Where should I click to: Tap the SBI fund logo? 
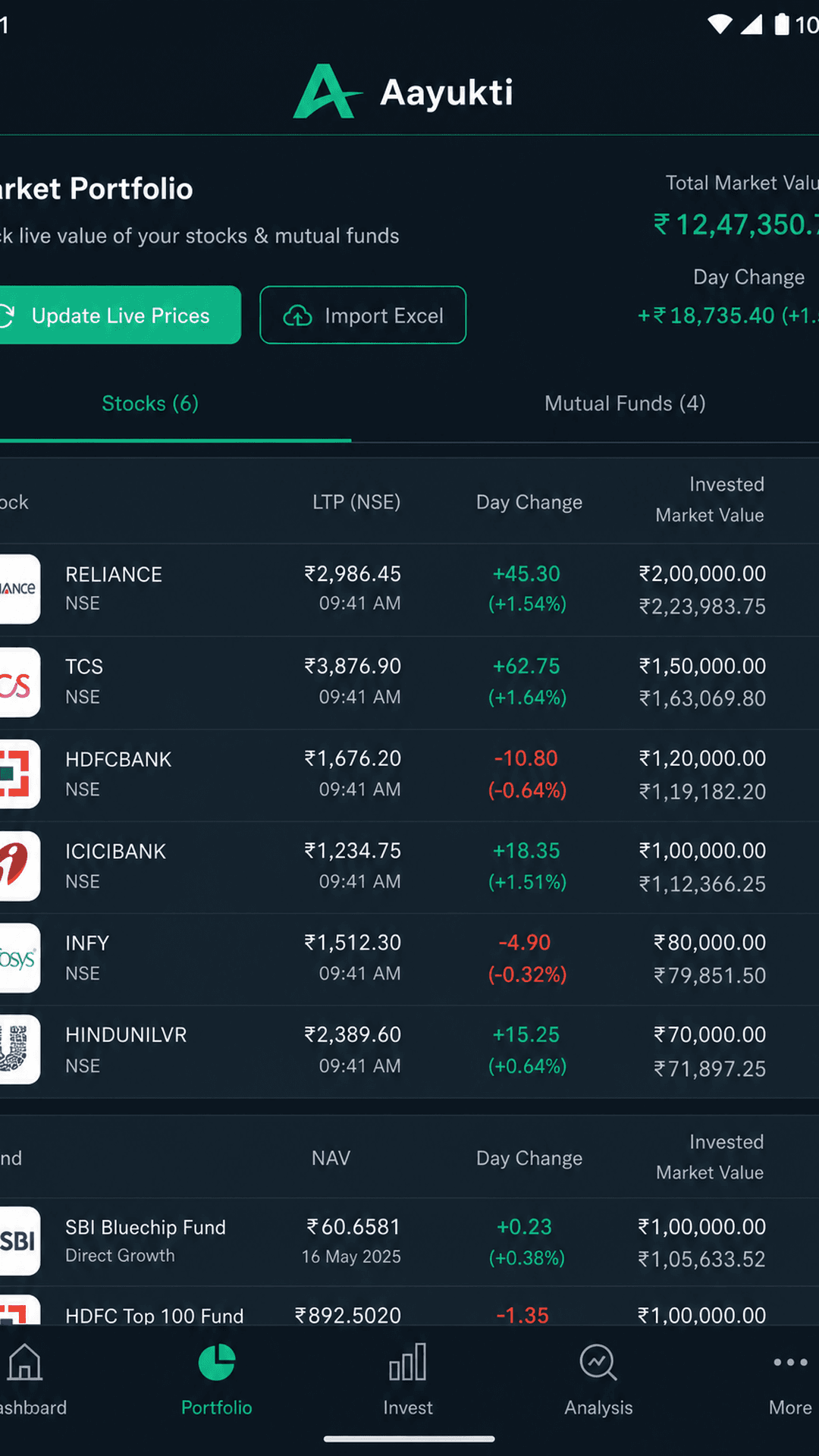(x=18, y=1241)
